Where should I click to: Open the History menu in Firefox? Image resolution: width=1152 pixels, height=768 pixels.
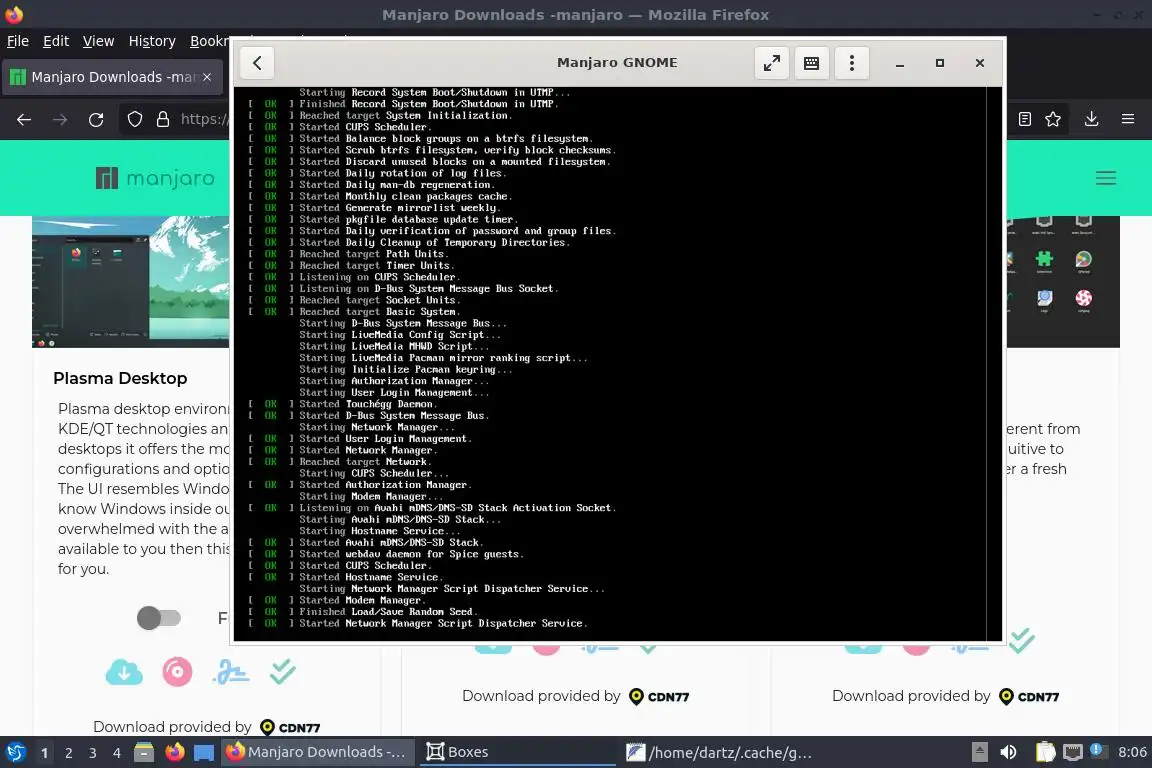[152, 41]
